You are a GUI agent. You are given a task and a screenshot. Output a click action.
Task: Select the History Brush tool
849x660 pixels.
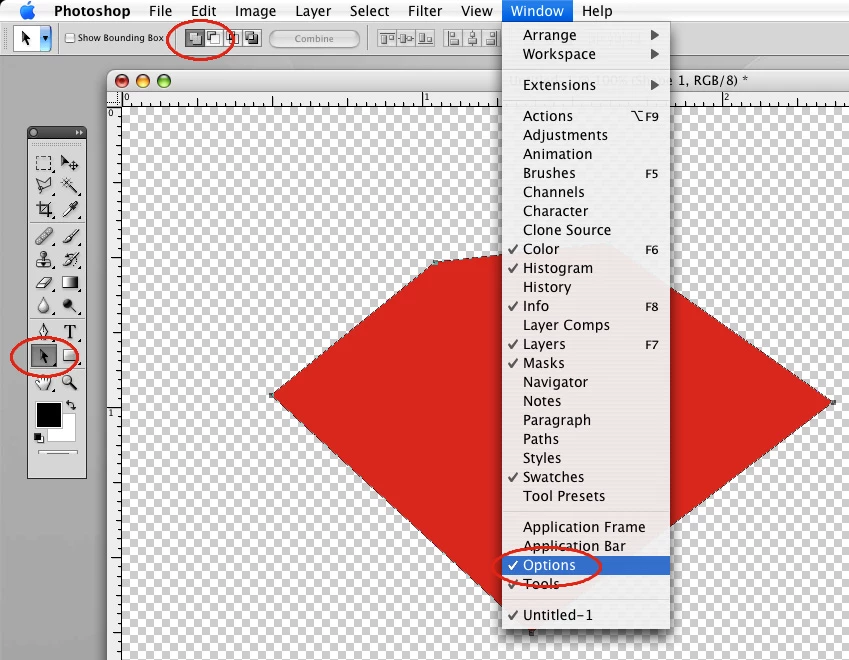click(x=69, y=259)
